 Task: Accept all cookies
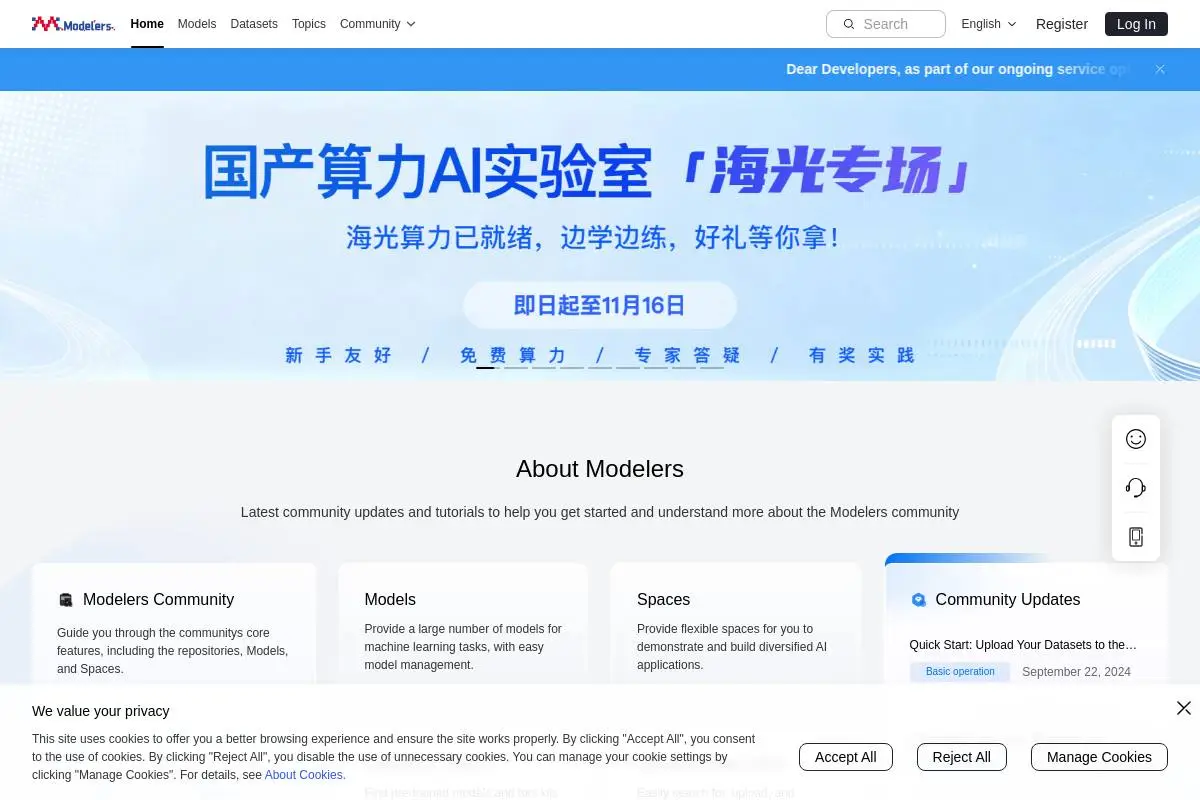846,757
